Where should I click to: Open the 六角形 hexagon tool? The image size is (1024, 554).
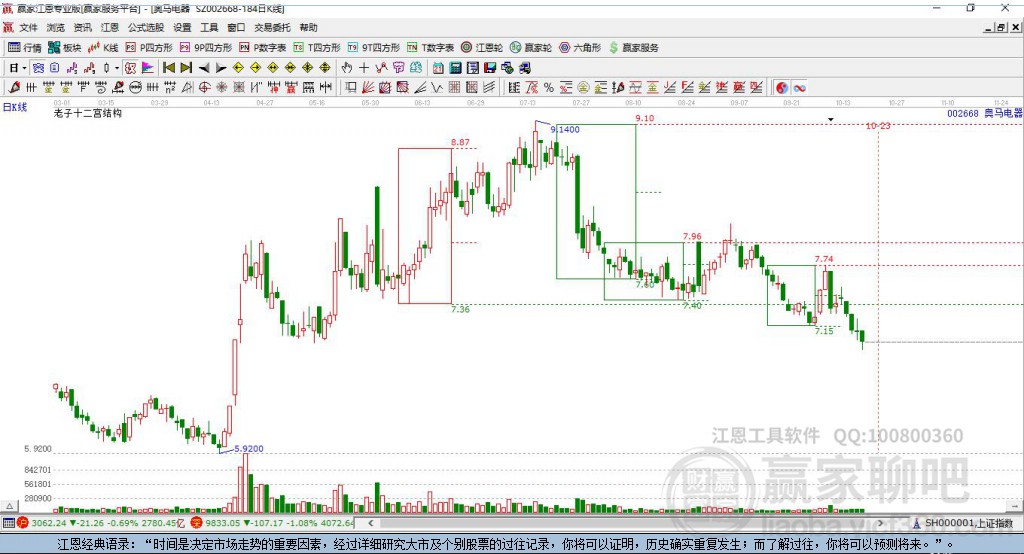coord(580,48)
